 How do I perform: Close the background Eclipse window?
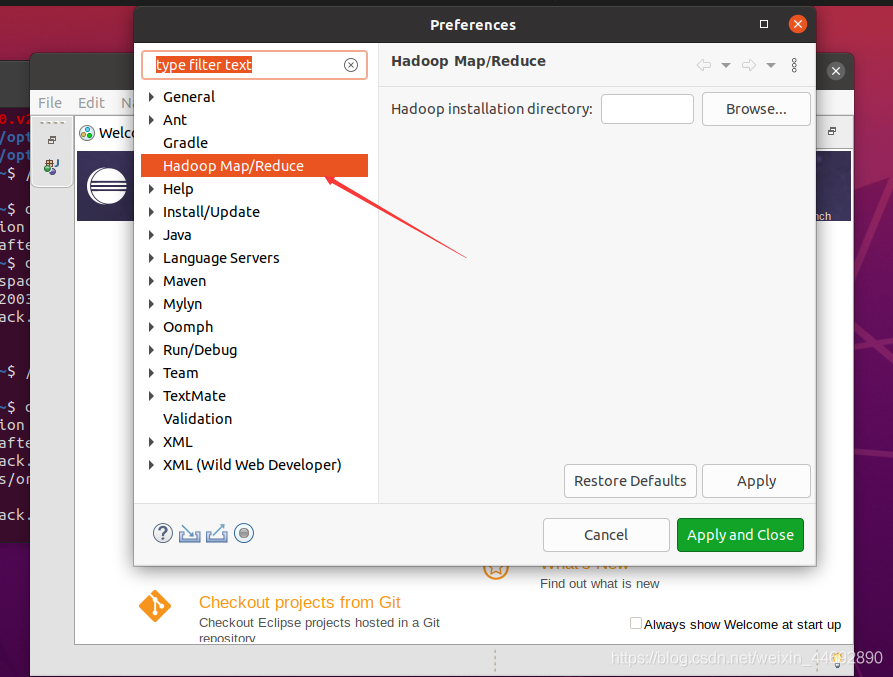[836, 71]
